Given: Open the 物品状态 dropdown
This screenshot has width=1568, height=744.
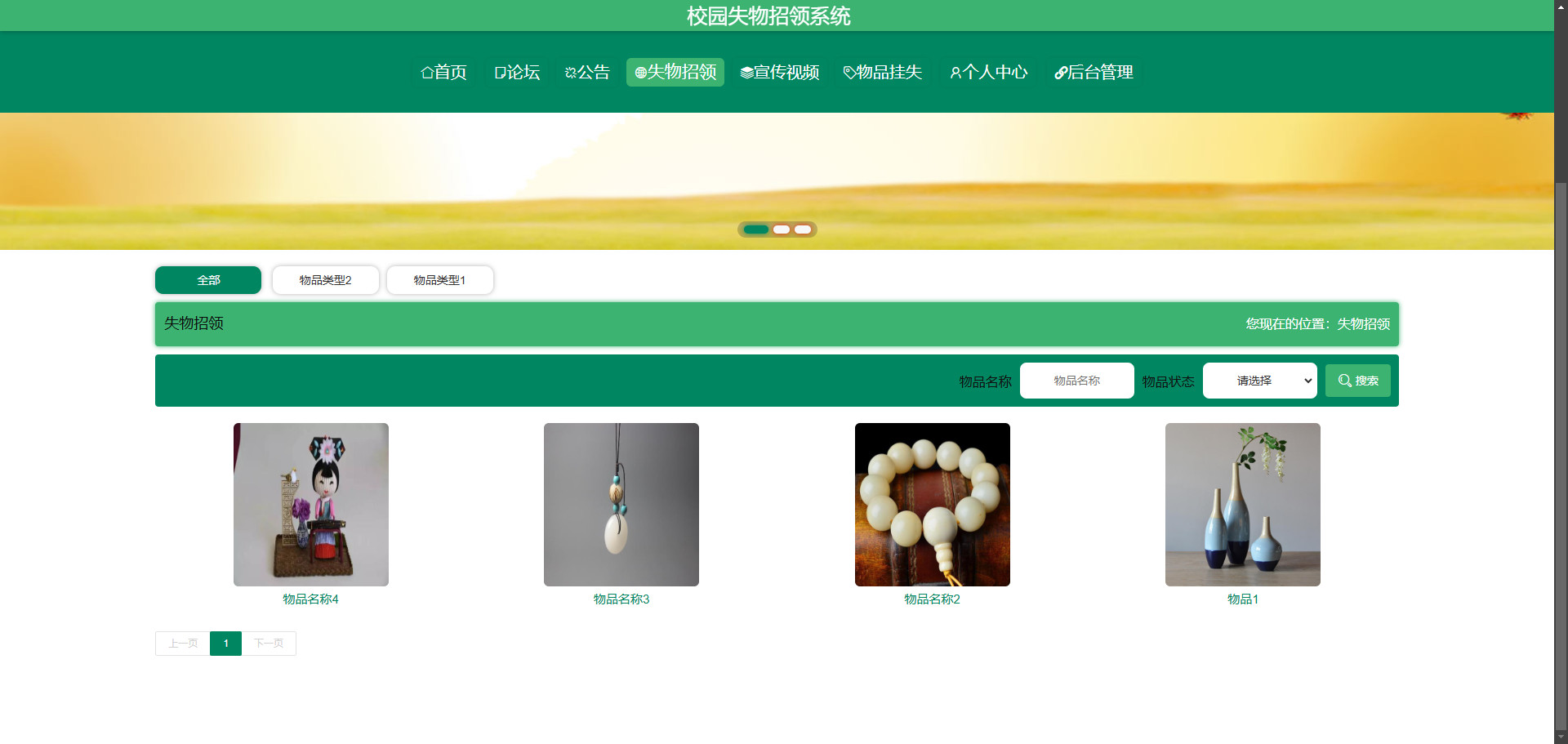Looking at the screenshot, I should click(x=1259, y=381).
